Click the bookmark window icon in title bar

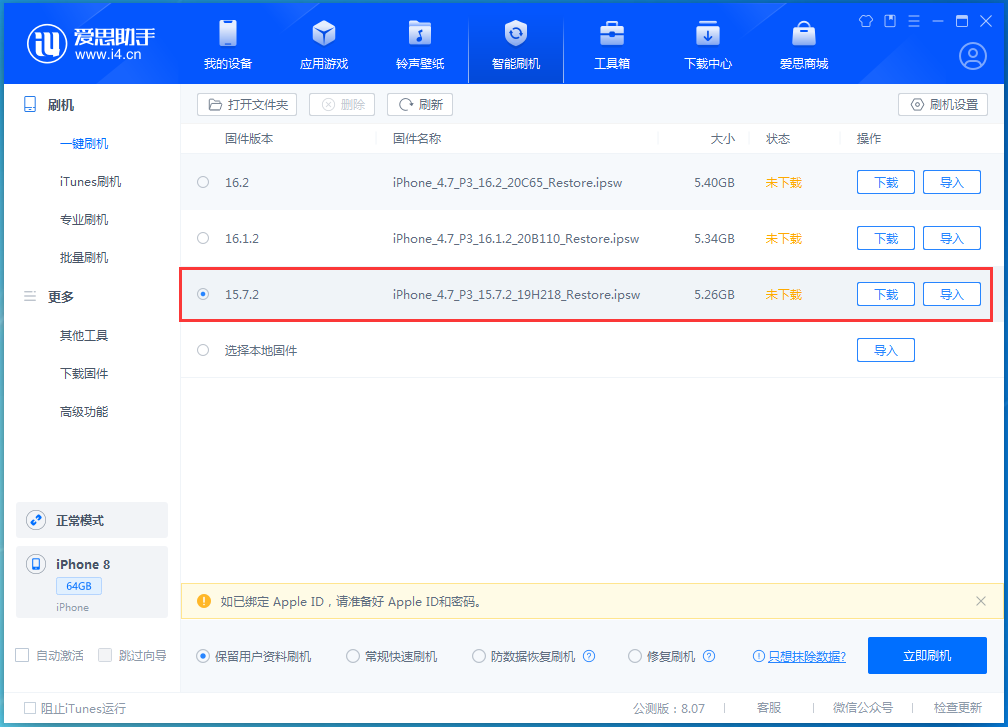click(890, 21)
